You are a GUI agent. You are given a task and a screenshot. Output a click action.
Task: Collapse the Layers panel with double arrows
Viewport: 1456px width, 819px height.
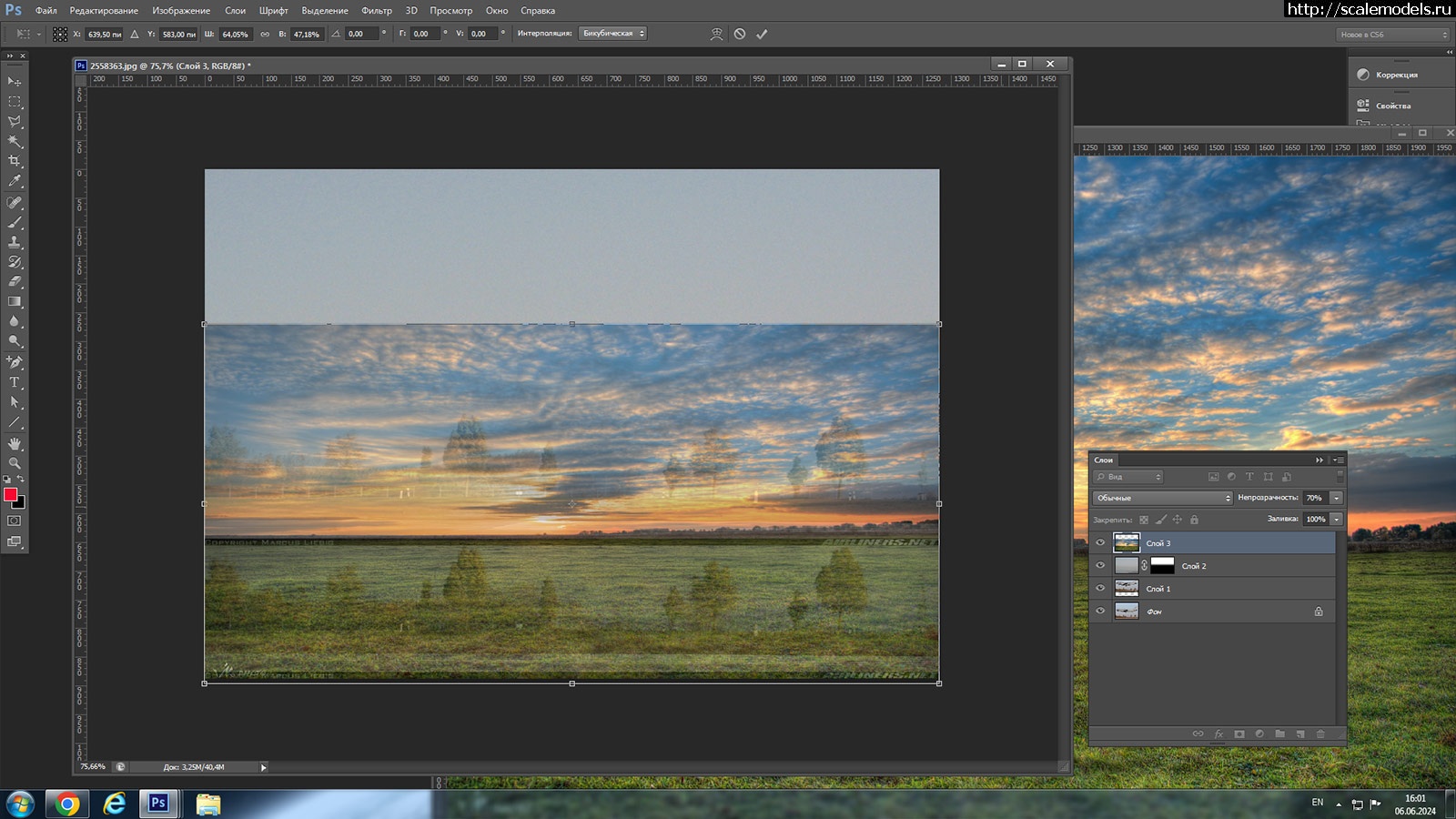click(x=1319, y=460)
